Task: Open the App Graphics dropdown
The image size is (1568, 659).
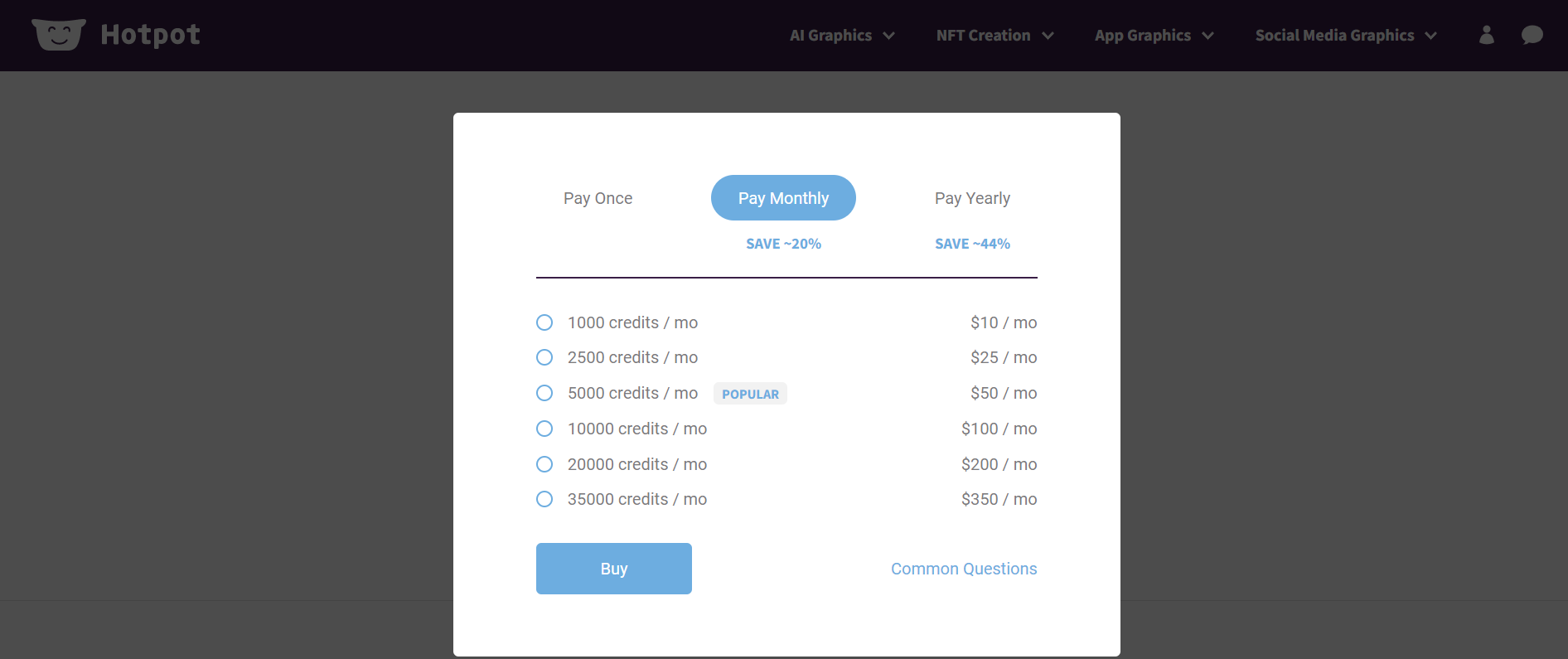Action: coord(1154,36)
